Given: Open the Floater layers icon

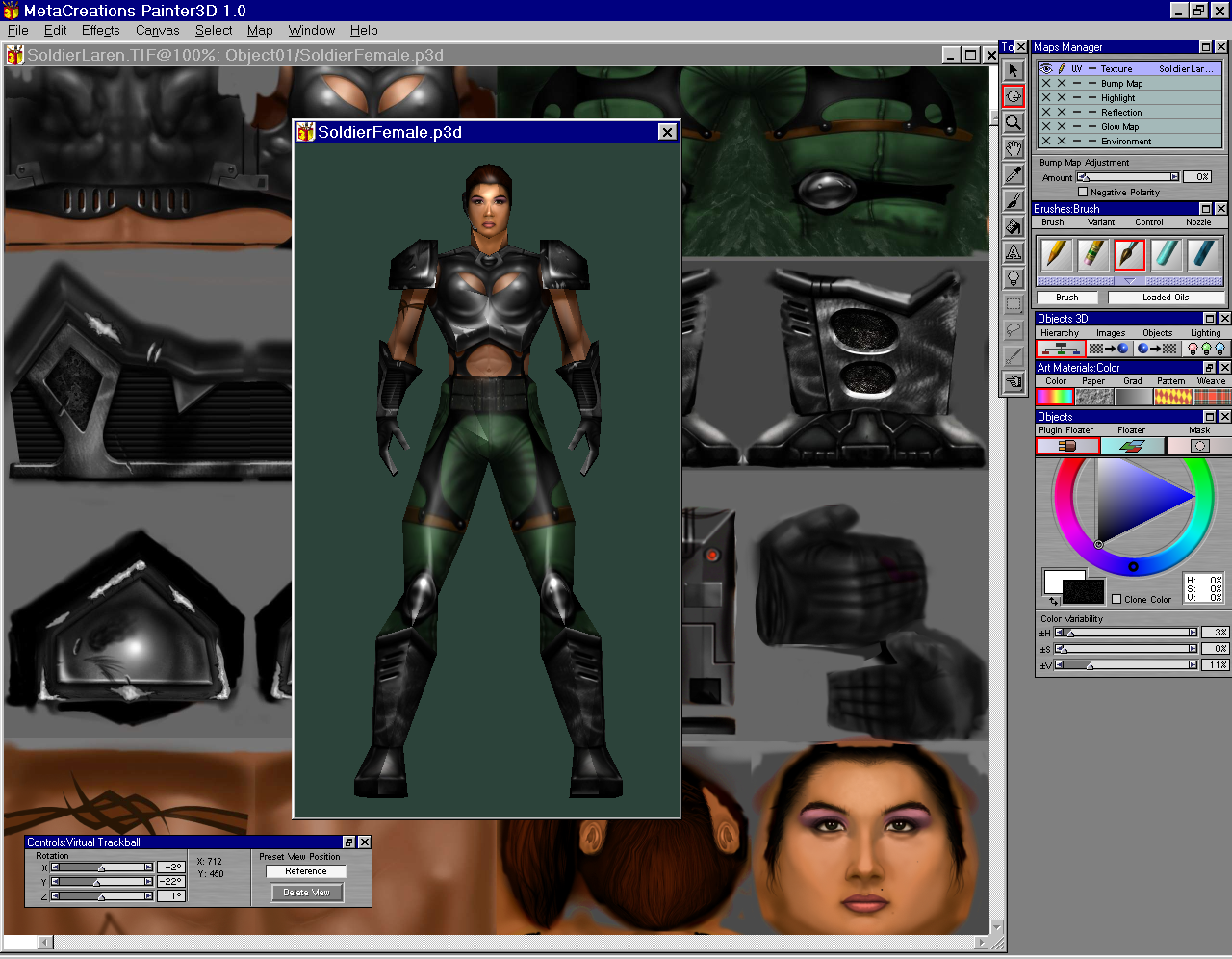Looking at the screenshot, I should click(x=1133, y=446).
